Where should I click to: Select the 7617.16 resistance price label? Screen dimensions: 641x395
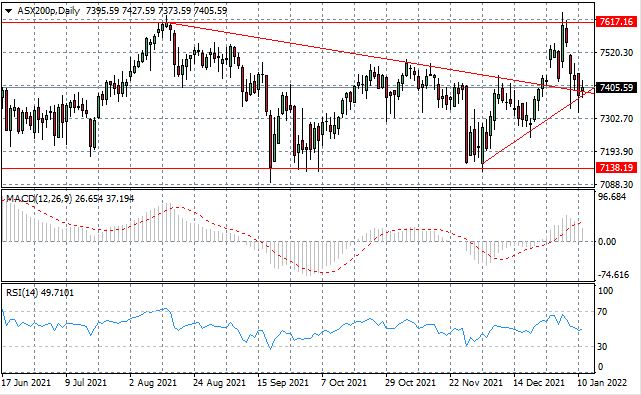click(x=616, y=22)
